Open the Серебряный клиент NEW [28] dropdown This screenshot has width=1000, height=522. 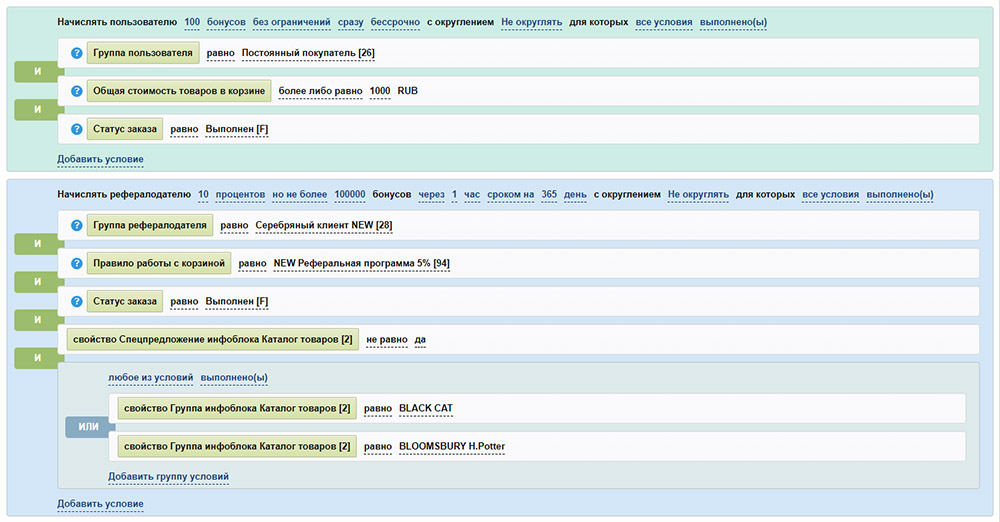point(324,226)
